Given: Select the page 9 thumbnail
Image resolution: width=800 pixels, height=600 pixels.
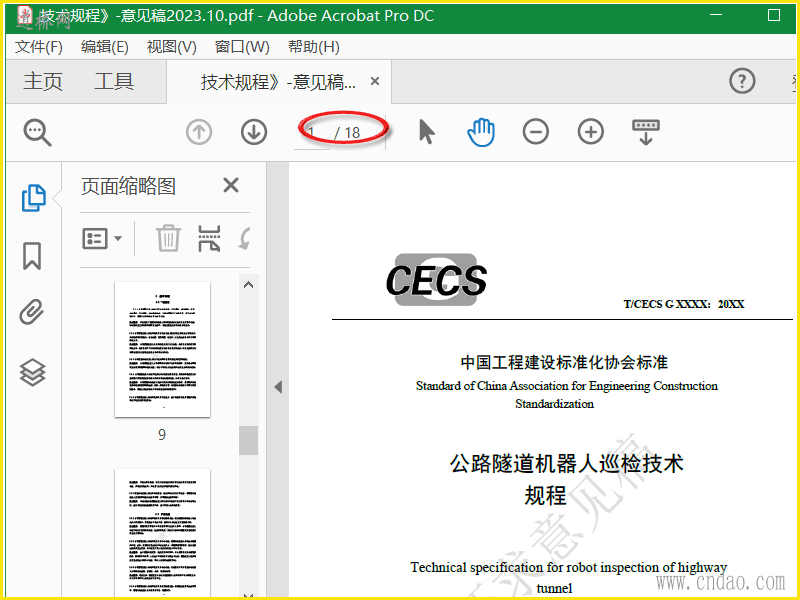Looking at the screenshot, I should 162,349.
